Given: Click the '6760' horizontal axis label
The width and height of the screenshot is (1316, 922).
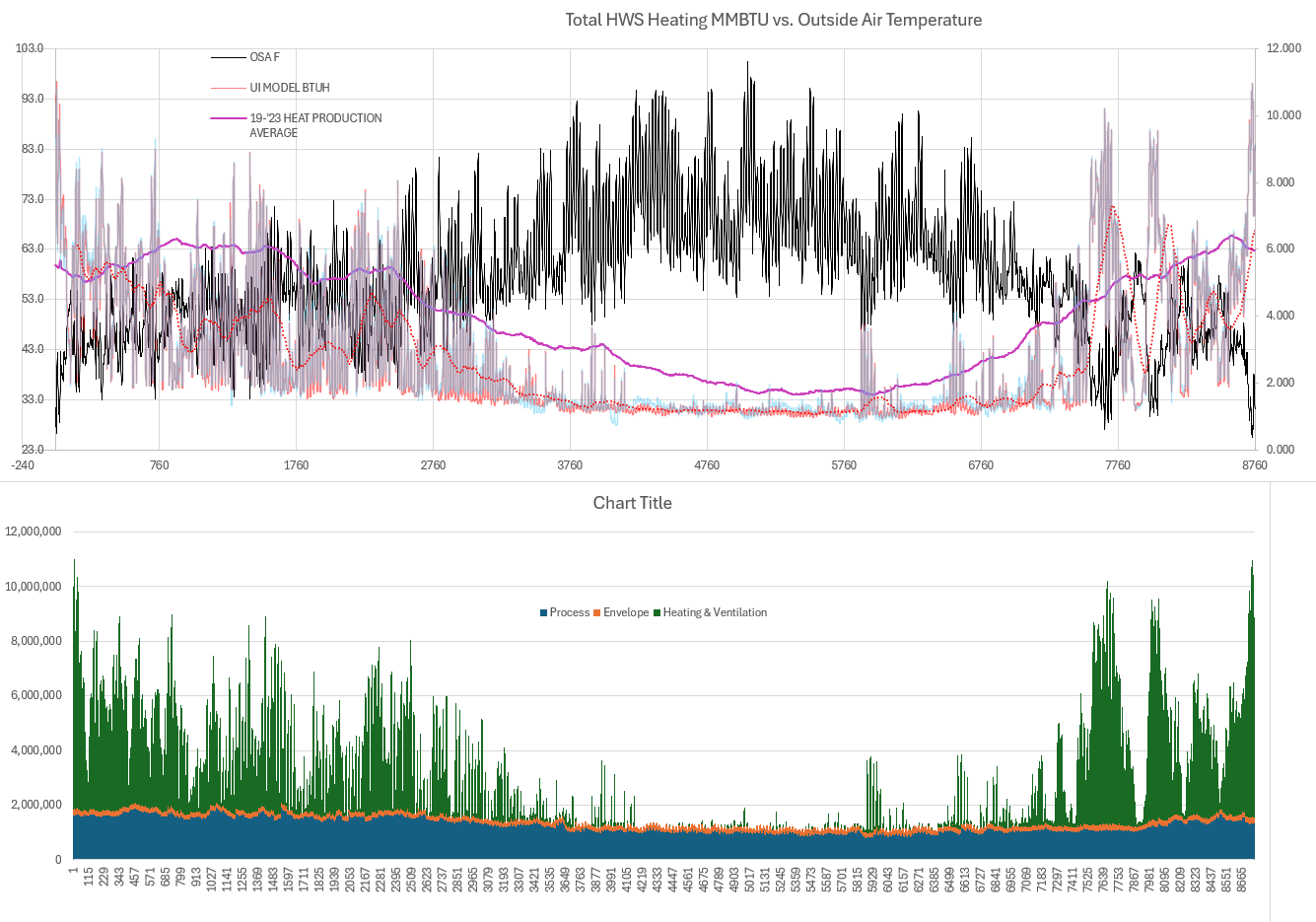Looking at the screenshot, I should (x=981, y=465).
